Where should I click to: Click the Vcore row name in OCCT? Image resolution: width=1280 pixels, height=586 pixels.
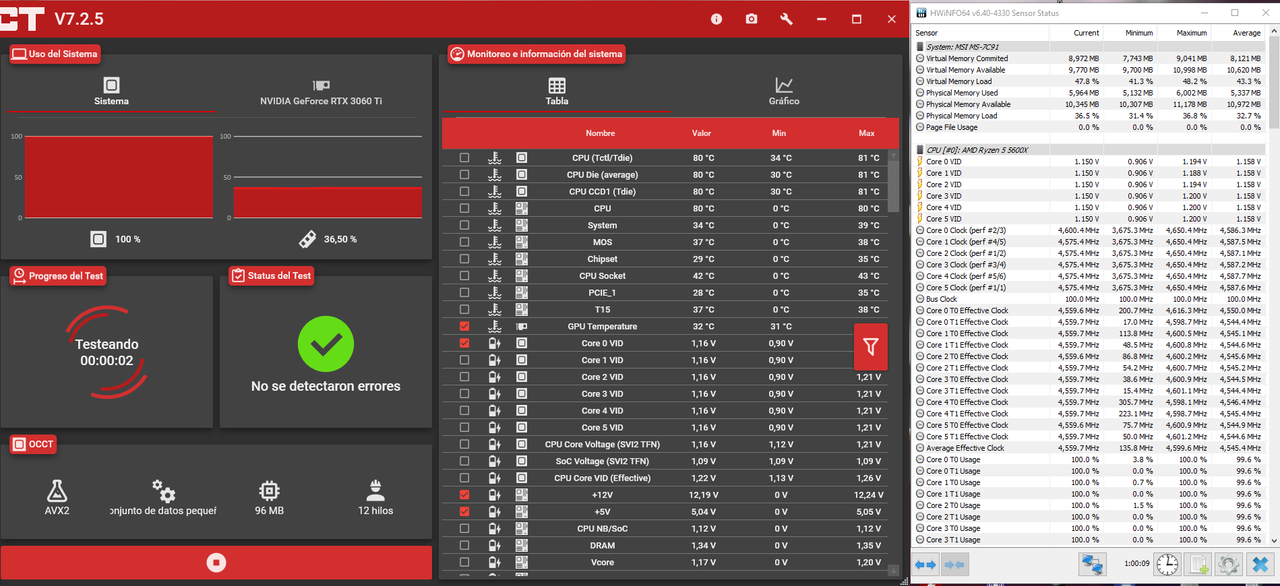pyautogui.click(x=601, y=562)
